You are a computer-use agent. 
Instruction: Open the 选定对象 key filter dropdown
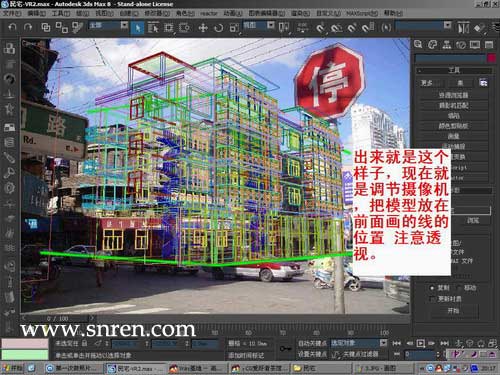coord(359,343)
